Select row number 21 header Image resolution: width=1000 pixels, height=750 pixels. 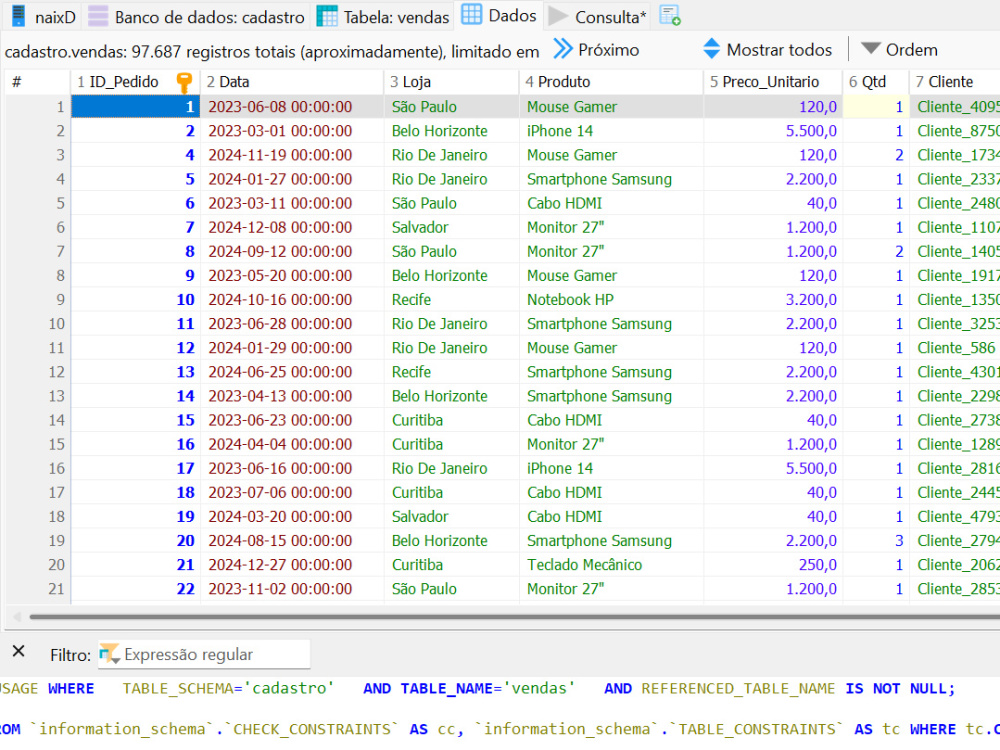38,589
